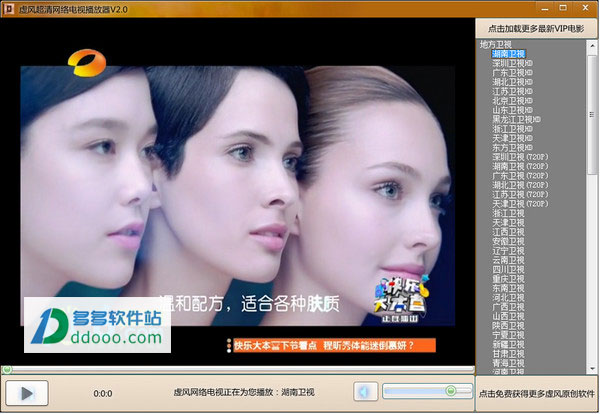Screen dimensions: 600x414
Task: Select 广东卫视HD channel
Action: (x=512, y=73)
